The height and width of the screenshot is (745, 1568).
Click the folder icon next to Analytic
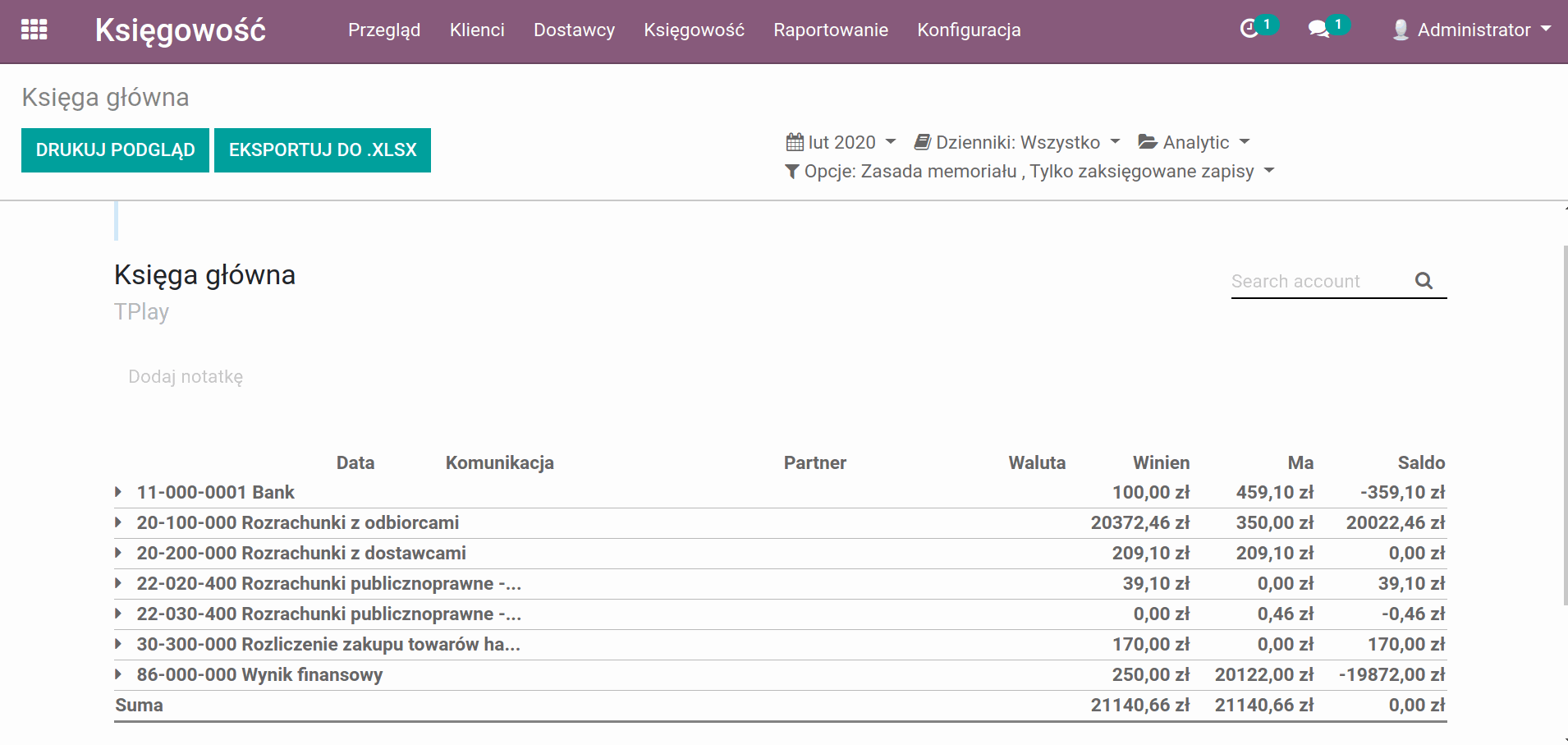pyautogui.click(x=1148, y=142)
